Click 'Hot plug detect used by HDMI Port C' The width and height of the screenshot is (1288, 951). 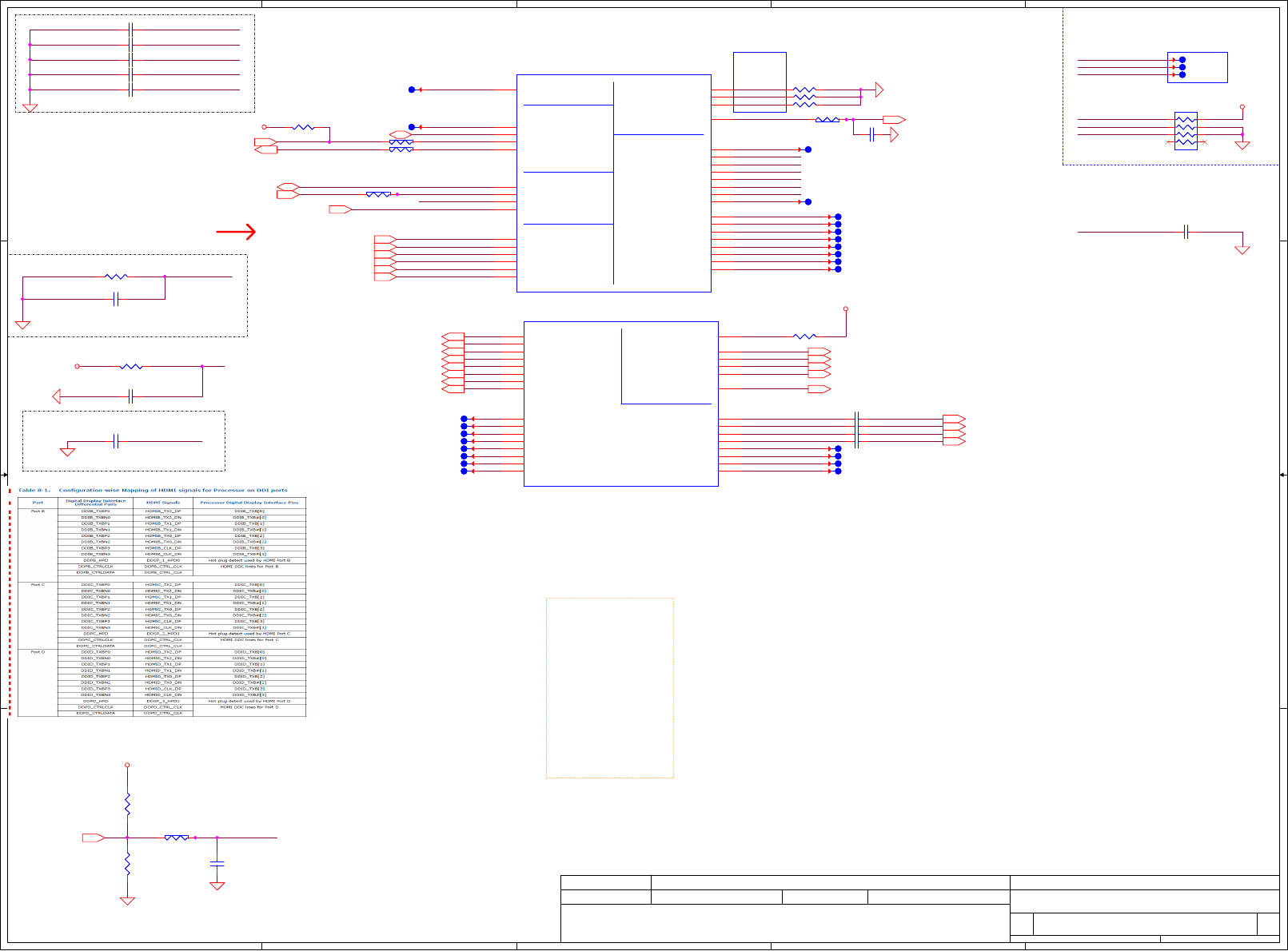coord(249,634)
